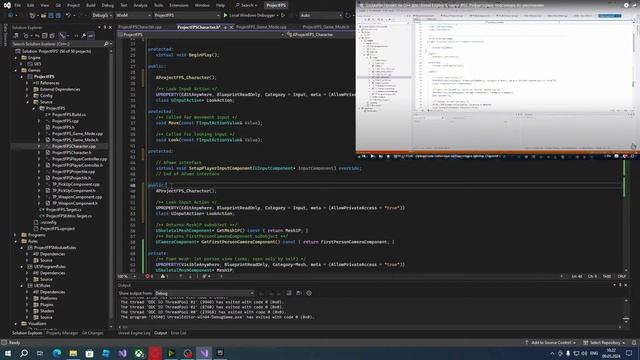The height and width of the screenshot is (360, 640).
Task: Click Add to Source Control in status bar
Action: pos(550,342)
